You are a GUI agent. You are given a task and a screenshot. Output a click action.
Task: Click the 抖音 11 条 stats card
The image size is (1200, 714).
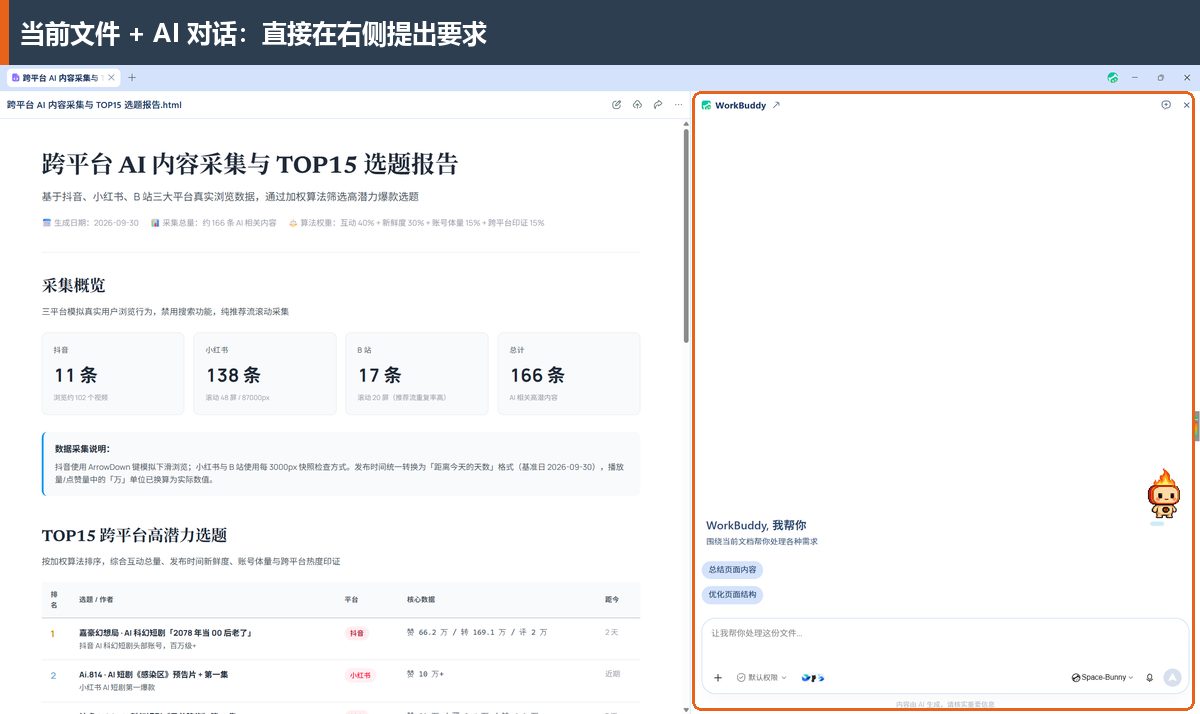click(x=113, y=374)
